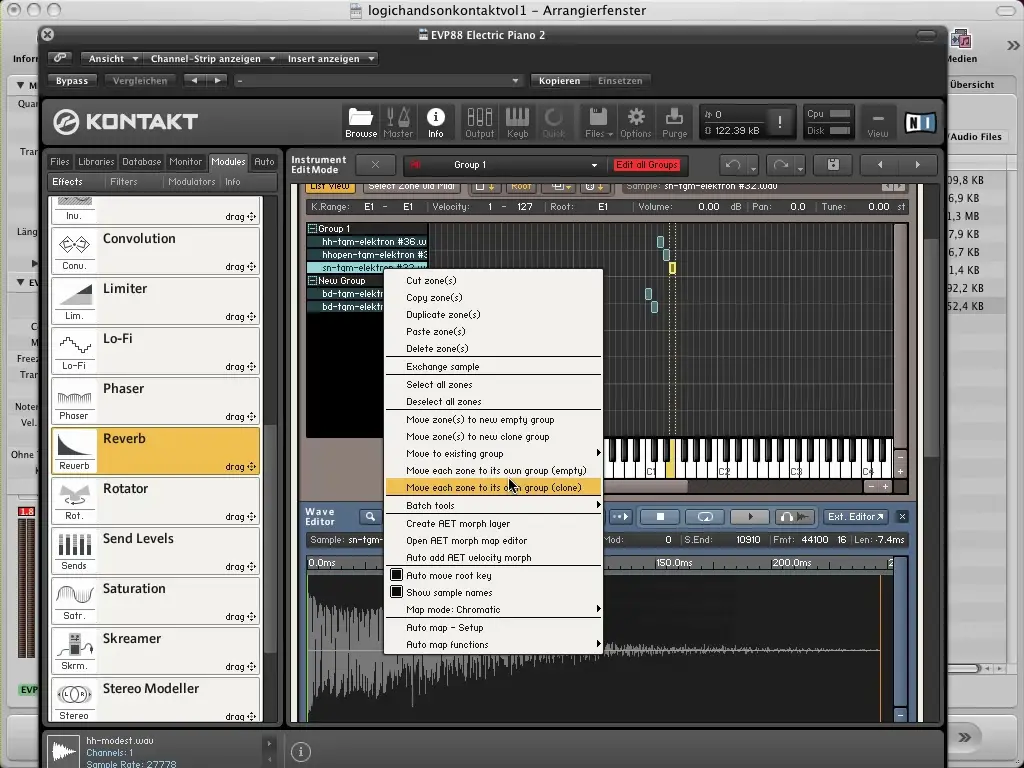
Task: Choose Exchange sample from context menu
Action: click(493, 366)
